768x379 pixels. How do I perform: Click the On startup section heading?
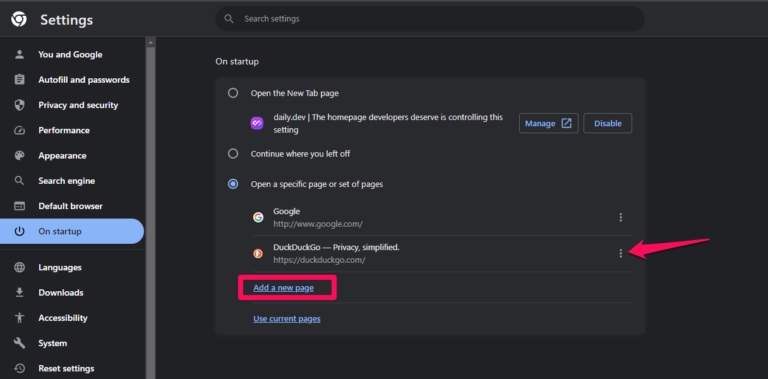point(237,62)
